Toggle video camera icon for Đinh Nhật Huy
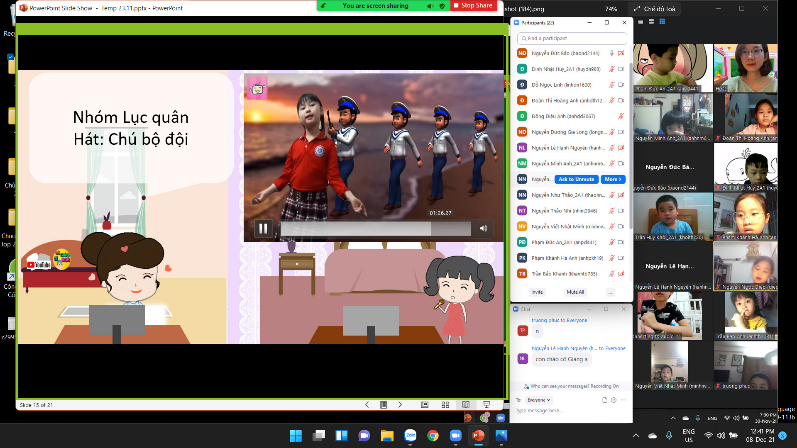 622,68
